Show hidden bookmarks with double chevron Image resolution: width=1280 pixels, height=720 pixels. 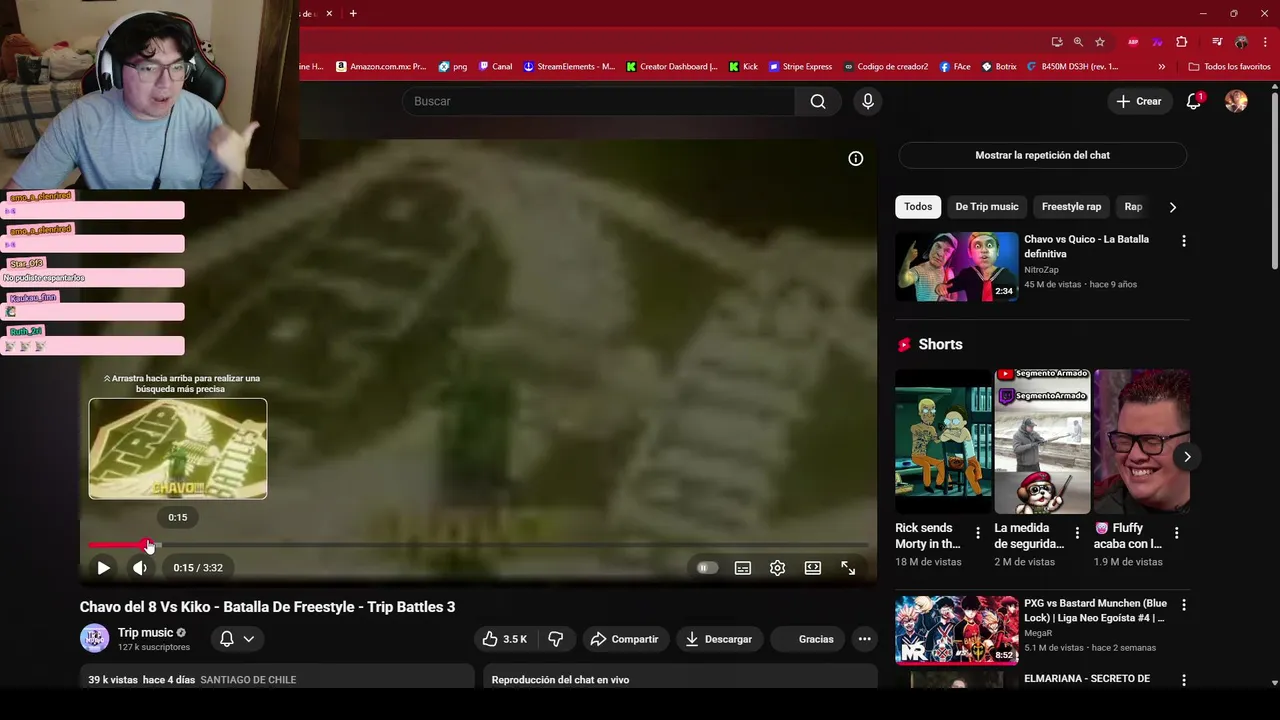1162,67
